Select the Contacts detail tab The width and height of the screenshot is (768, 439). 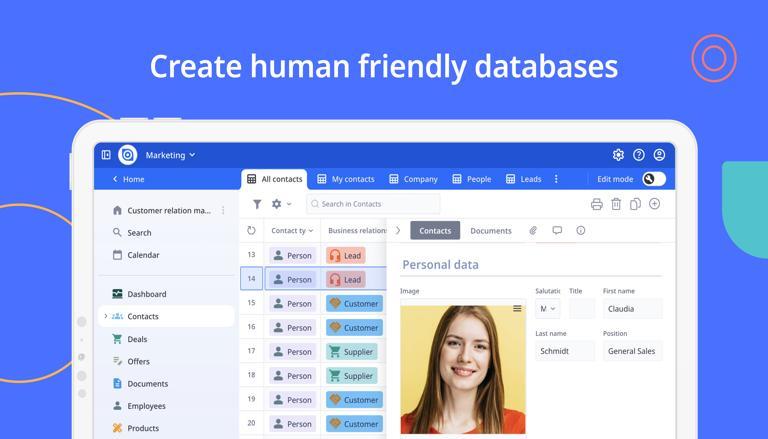click(435, 231)
